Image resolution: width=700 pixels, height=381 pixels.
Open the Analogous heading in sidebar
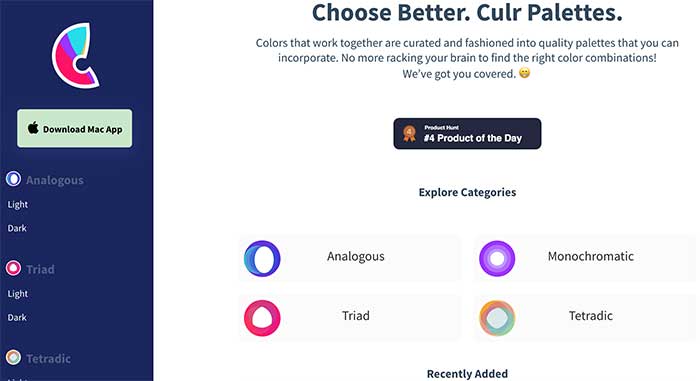54,180
